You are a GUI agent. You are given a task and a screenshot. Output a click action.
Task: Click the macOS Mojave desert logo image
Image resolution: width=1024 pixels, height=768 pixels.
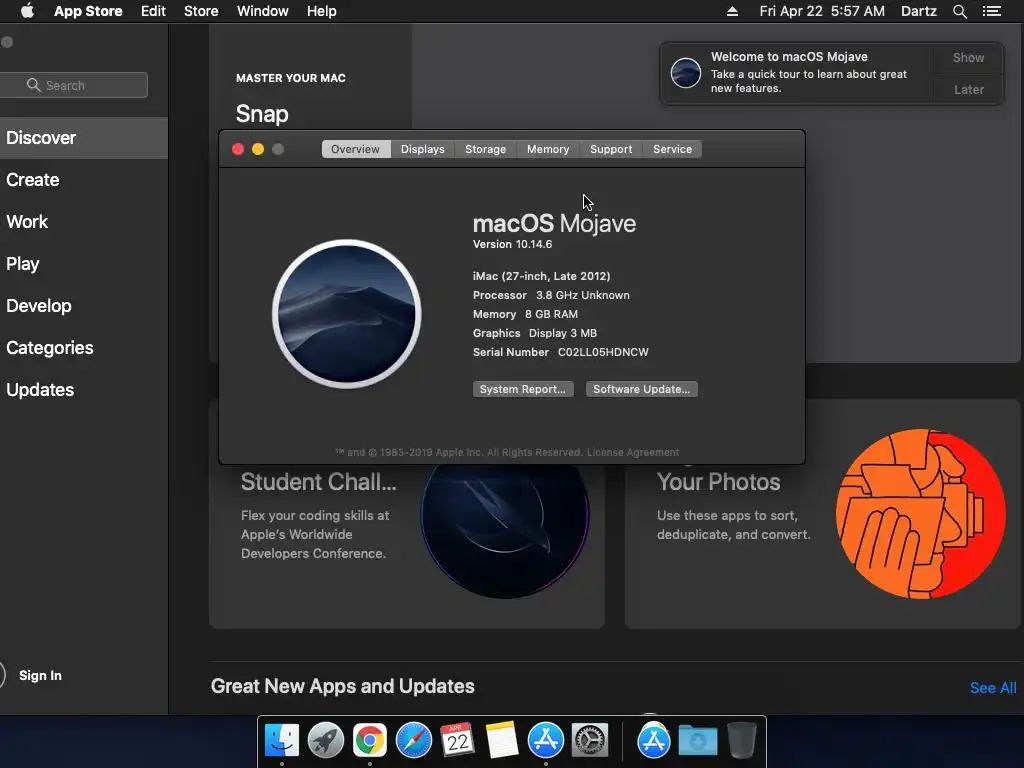point(347,314)
